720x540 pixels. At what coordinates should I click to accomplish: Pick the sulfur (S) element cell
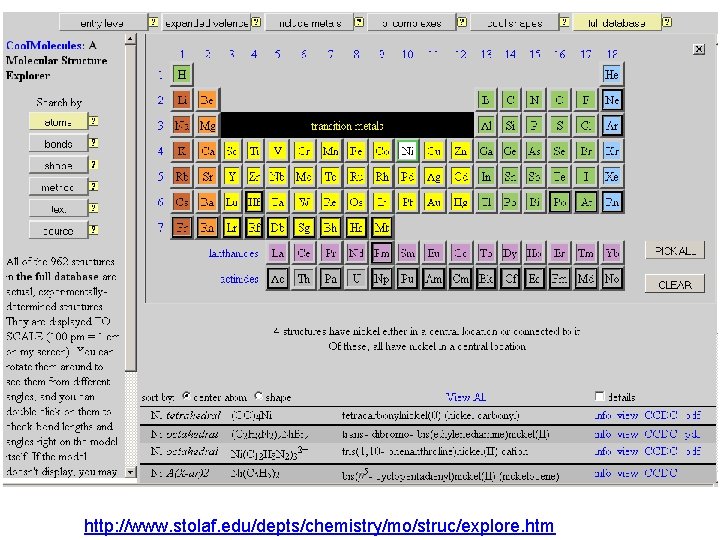559,125
